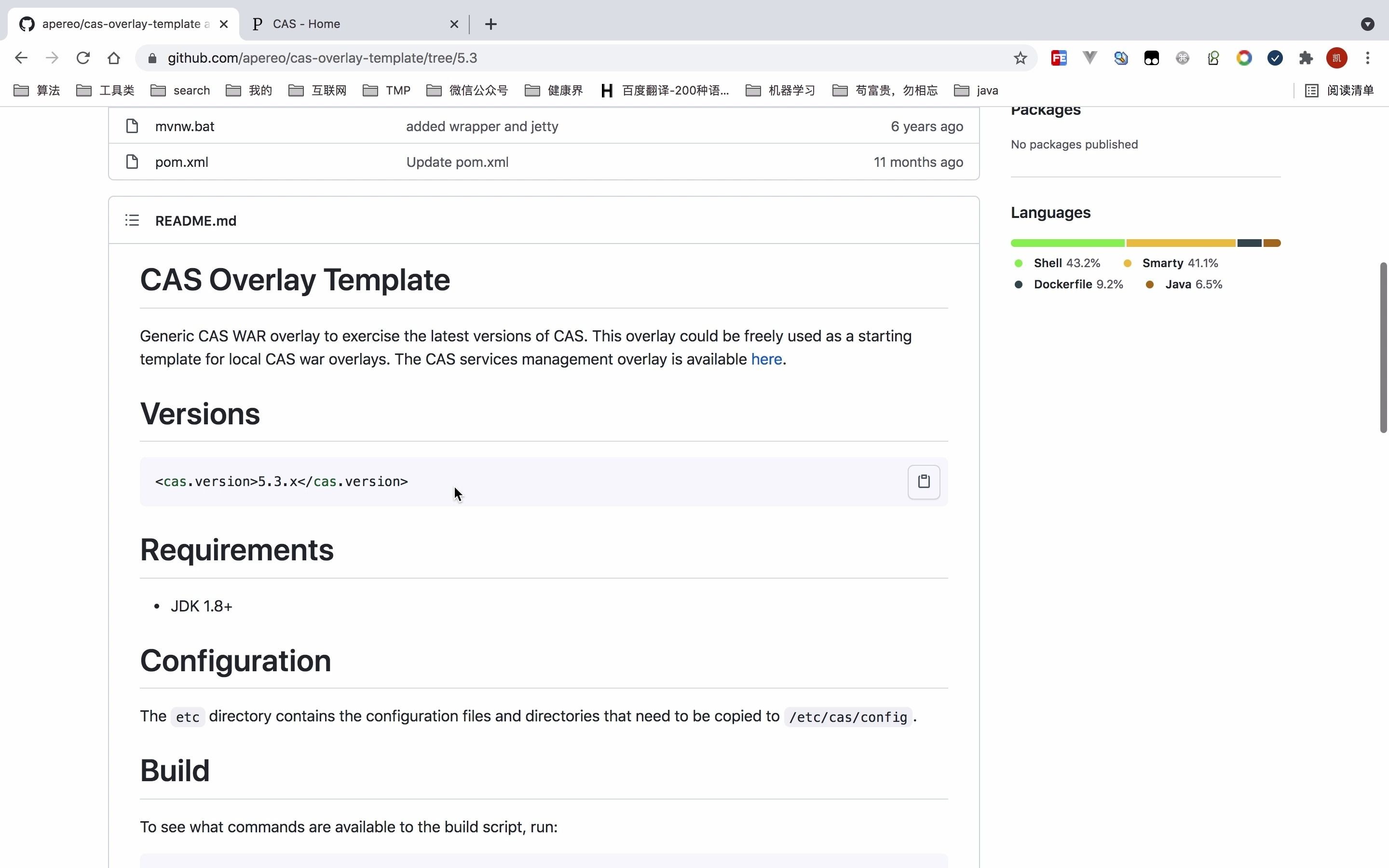Viewport: 1389px width, 868px height.
Task: Bookmark this page with the star icon
Action: pos(1020,58)
